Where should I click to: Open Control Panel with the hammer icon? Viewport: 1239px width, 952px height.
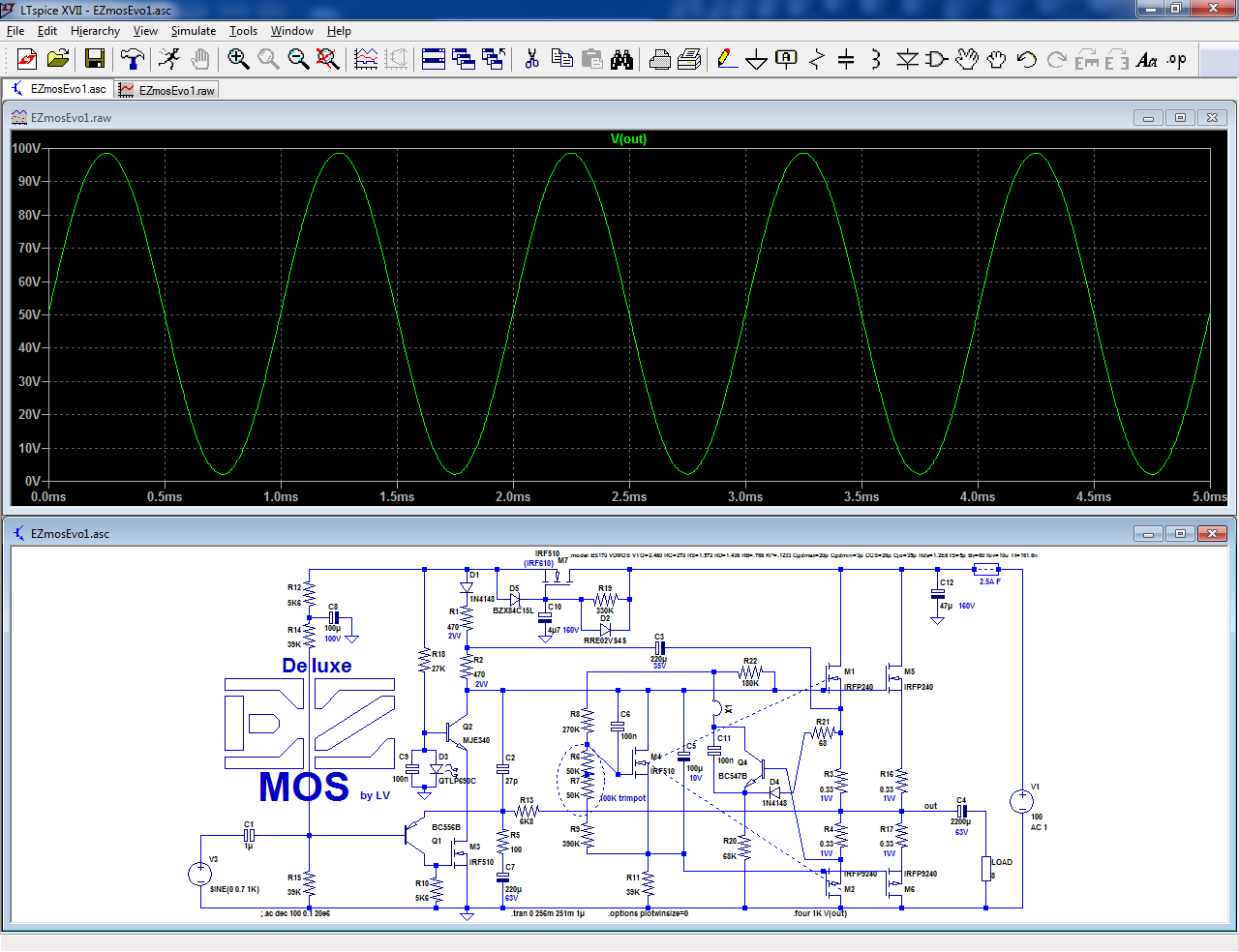tap(133, 60)
